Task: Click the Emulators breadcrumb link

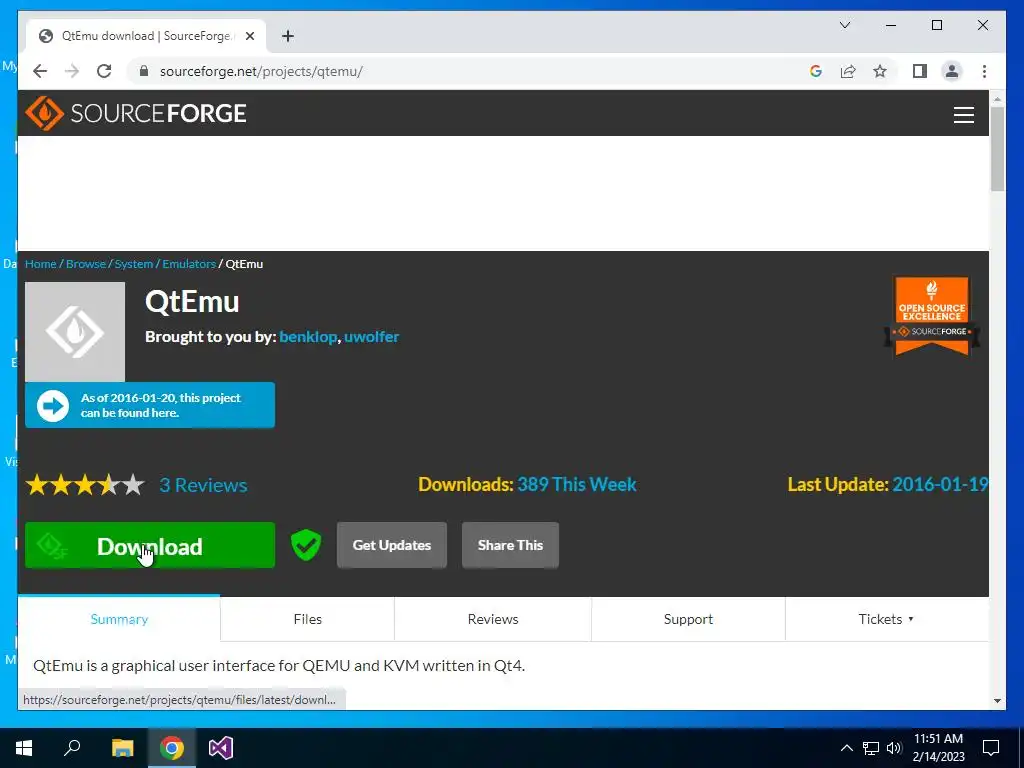Action: [x=189, y=264]
